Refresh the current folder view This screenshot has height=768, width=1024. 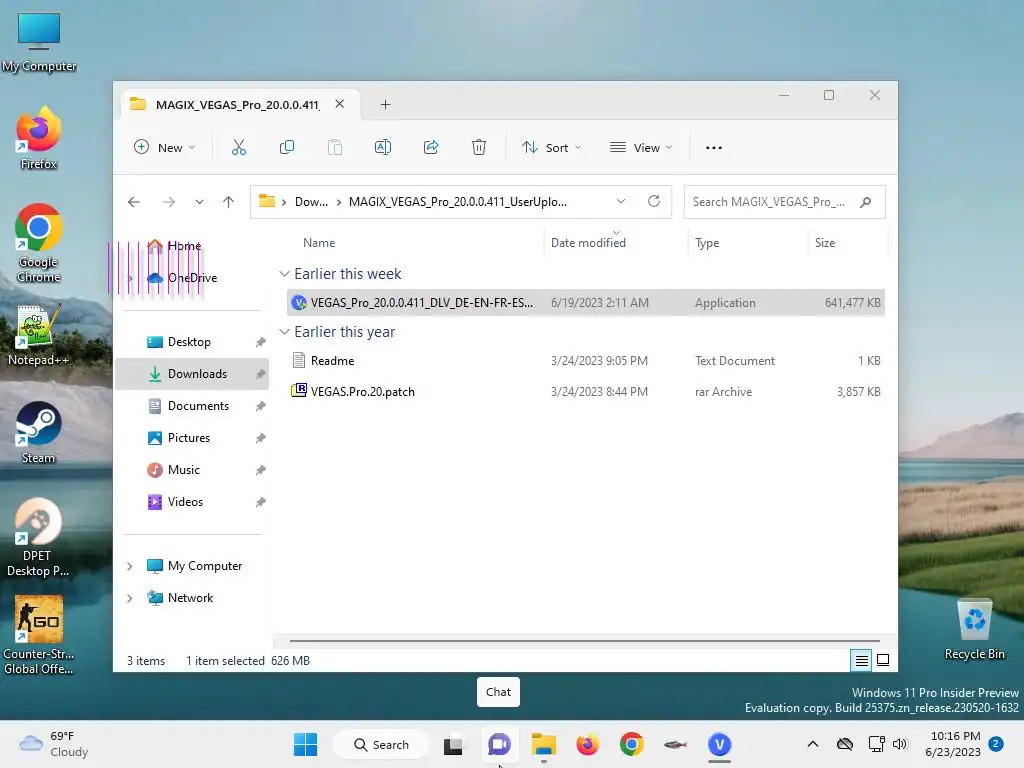click(654, 201)
